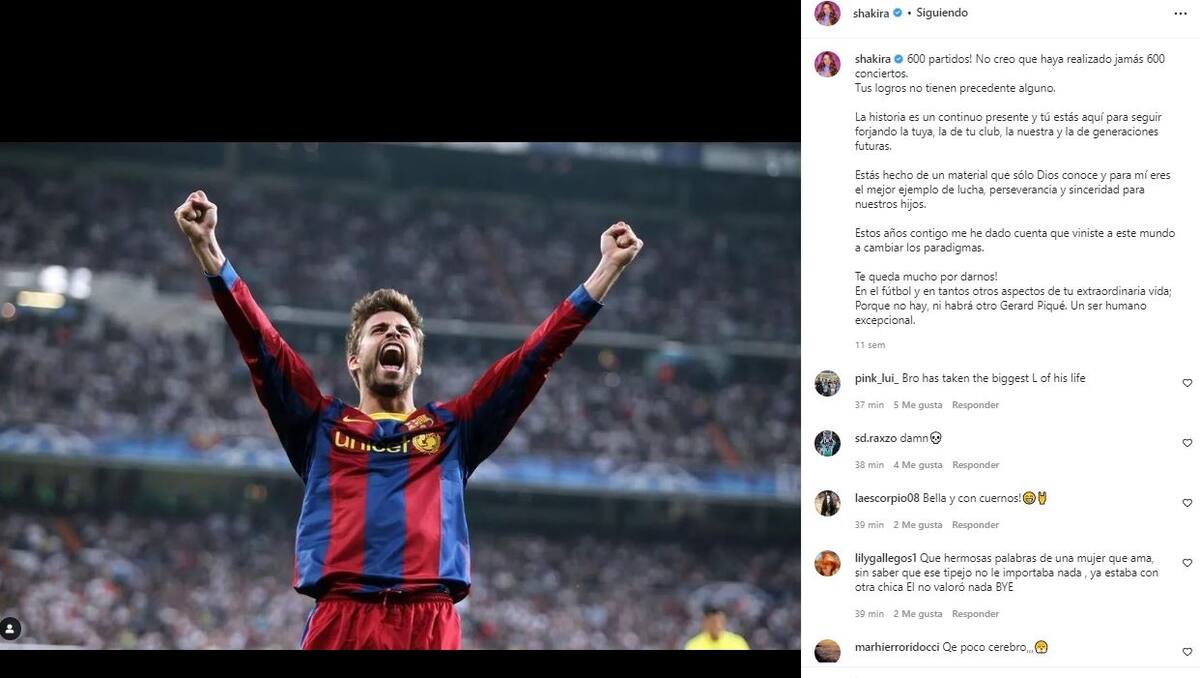
Task: Open the Piqué celebration photo
Action: click(400, 396)
